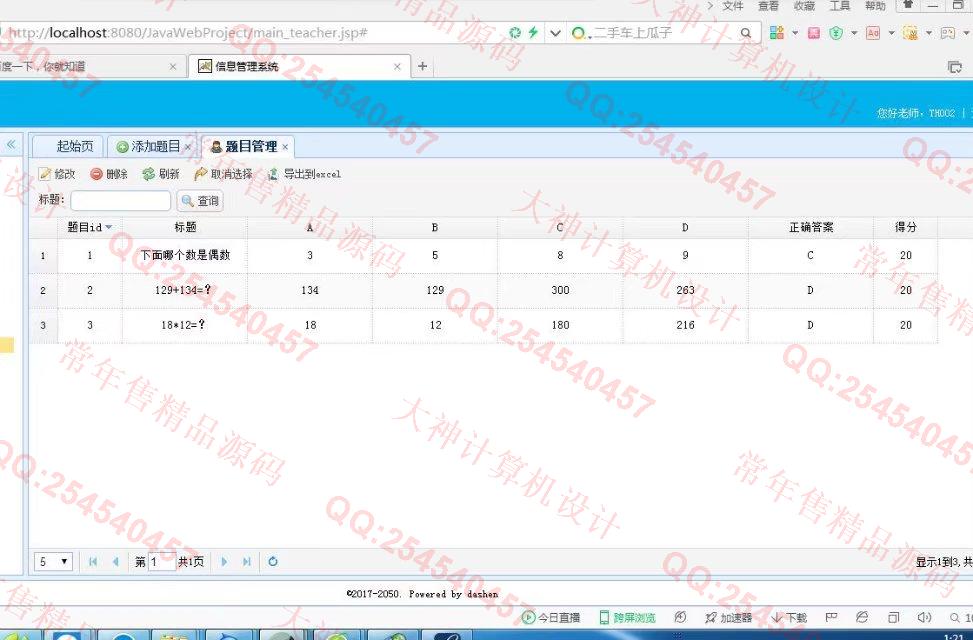Click the browser address bar

pyautogui.click(x=248, y=33)
